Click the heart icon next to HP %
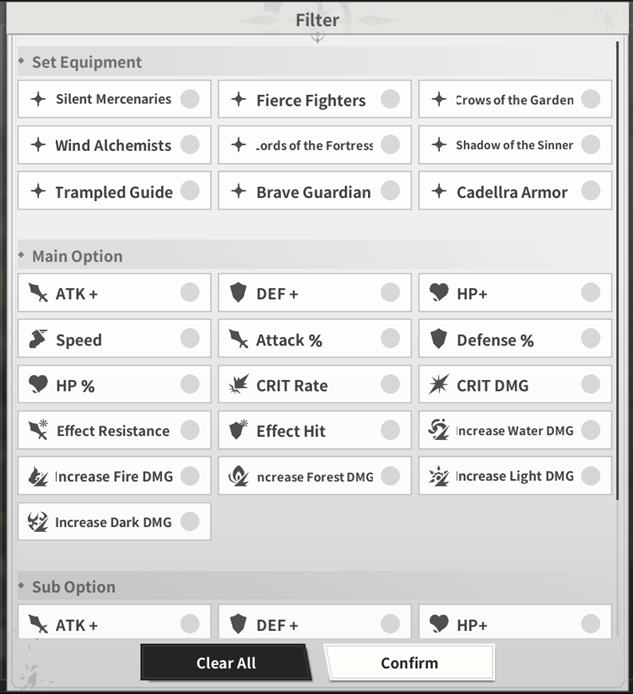 [38, 384]
